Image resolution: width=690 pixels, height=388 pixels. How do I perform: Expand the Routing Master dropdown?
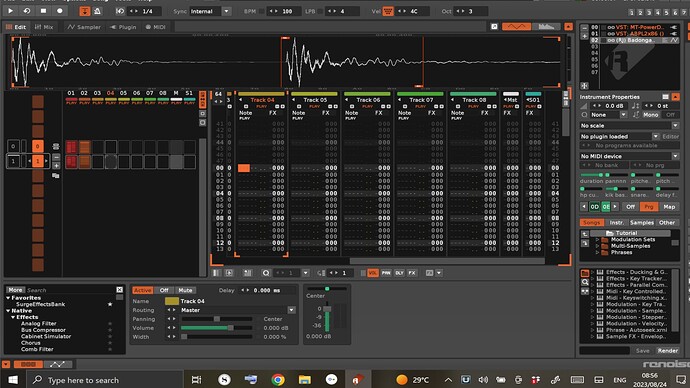point(238,310)
